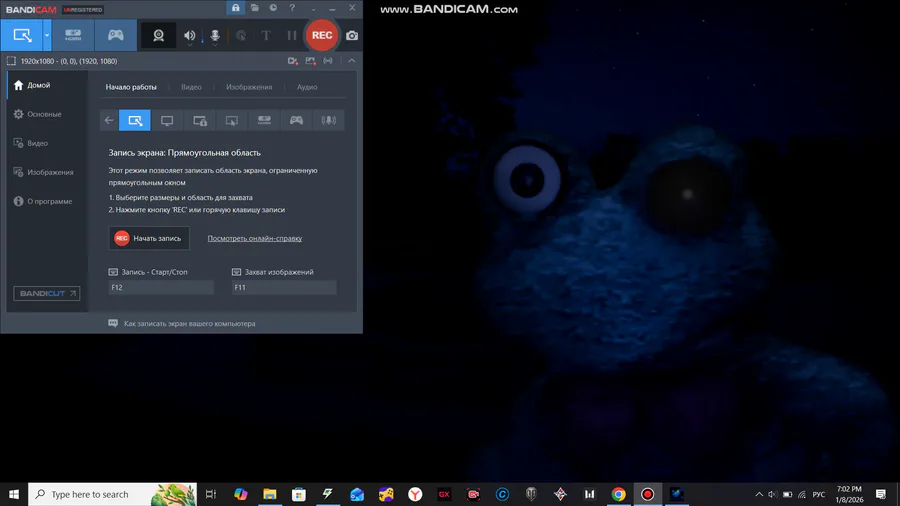Select audio only recording mode icon
The image size is (900, 506).
point(328,120)
